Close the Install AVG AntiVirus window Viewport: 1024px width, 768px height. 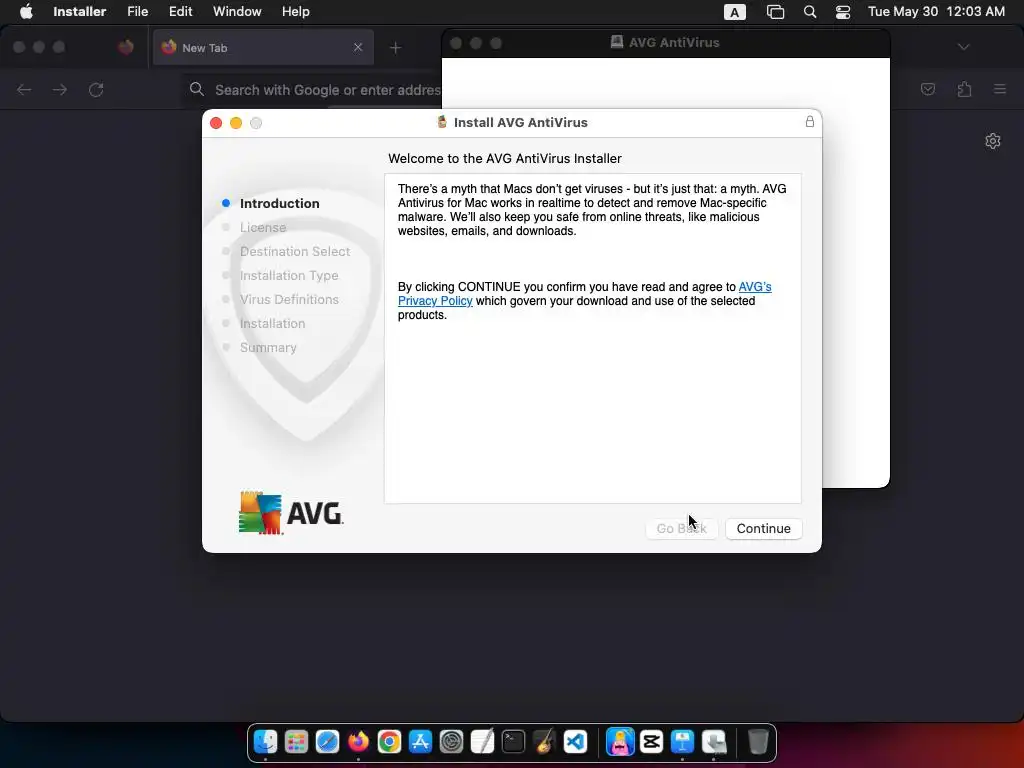coord(216,123)
